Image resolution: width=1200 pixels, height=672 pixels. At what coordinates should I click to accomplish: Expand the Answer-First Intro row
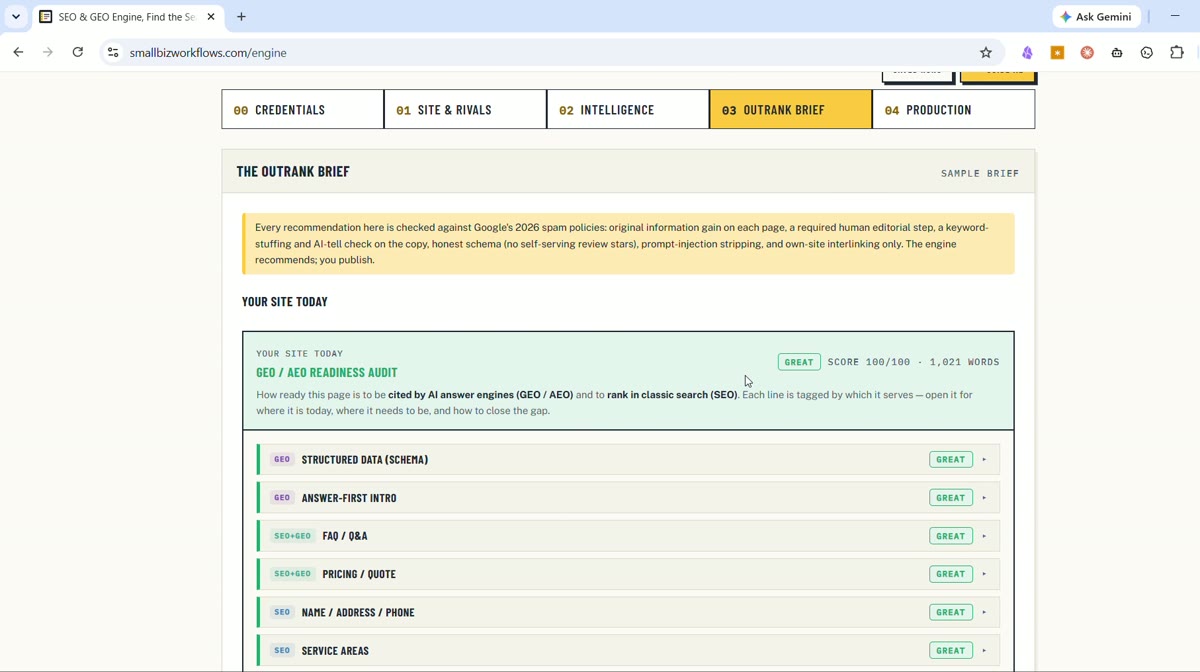tap(628, 498)
